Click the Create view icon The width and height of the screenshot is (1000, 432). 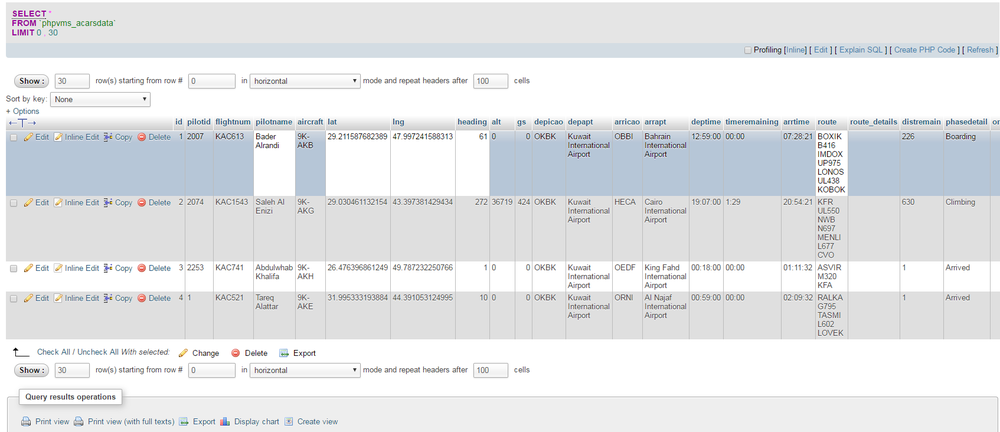point(289,422)
